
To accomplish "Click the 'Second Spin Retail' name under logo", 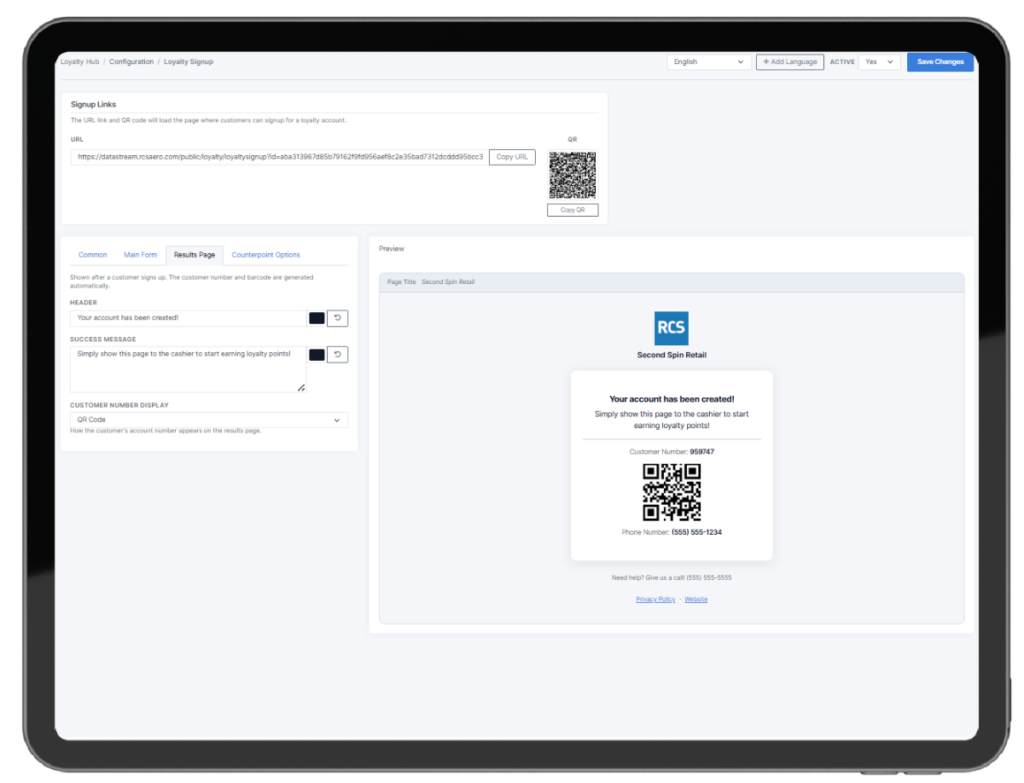I will tap(671, 355).
